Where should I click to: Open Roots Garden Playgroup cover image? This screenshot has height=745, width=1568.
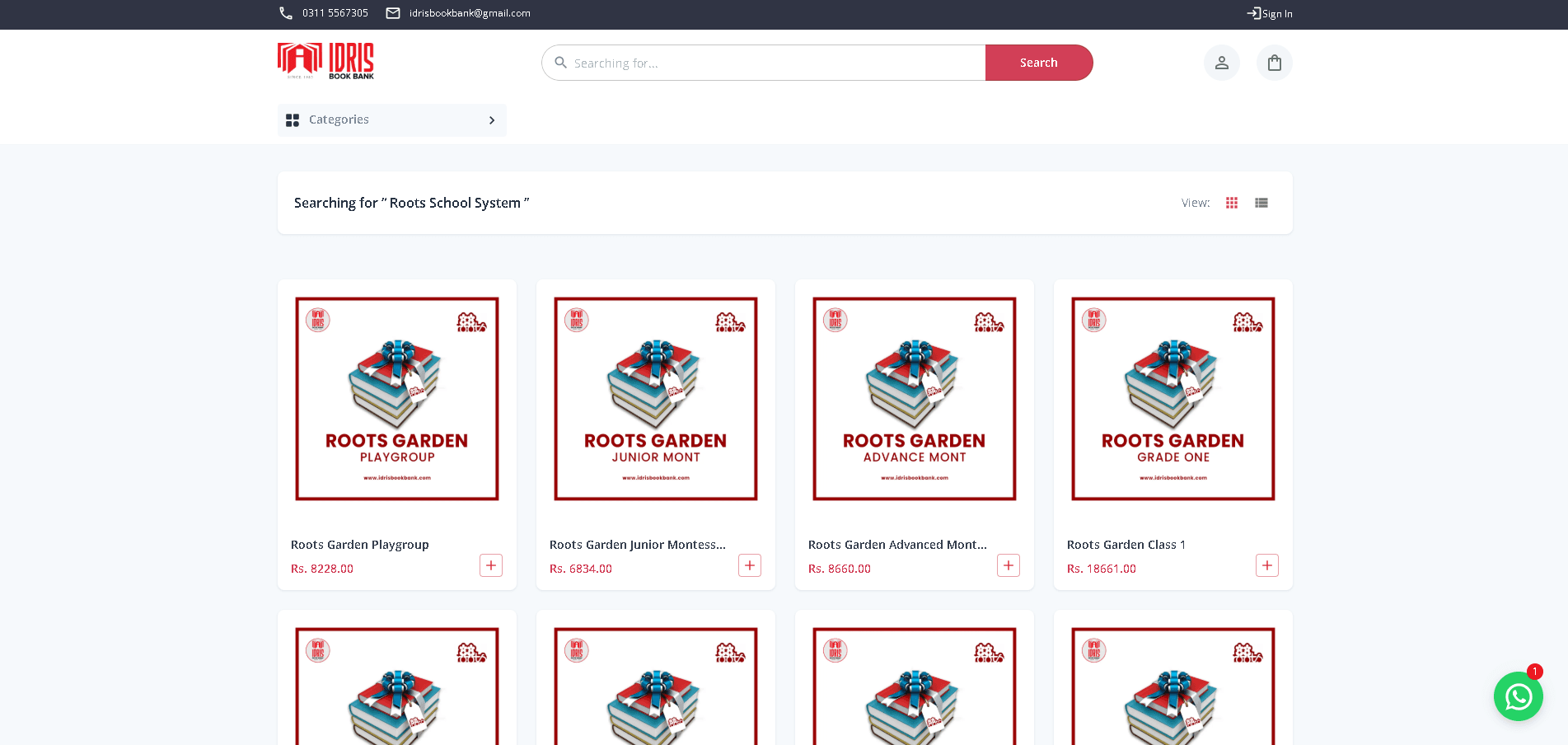coord(397,399)
